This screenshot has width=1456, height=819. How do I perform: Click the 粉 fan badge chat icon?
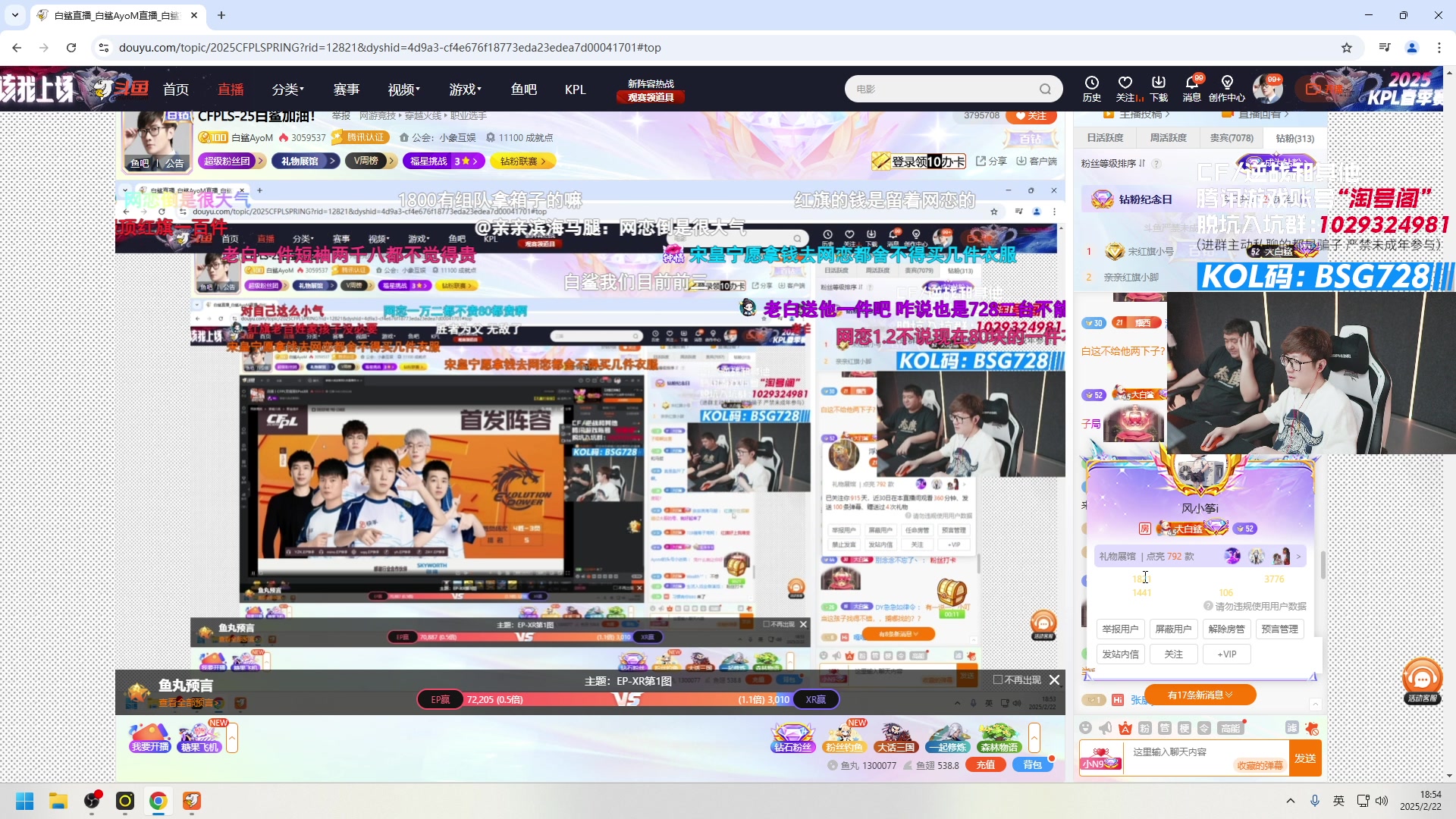(x=1145, y=728)
